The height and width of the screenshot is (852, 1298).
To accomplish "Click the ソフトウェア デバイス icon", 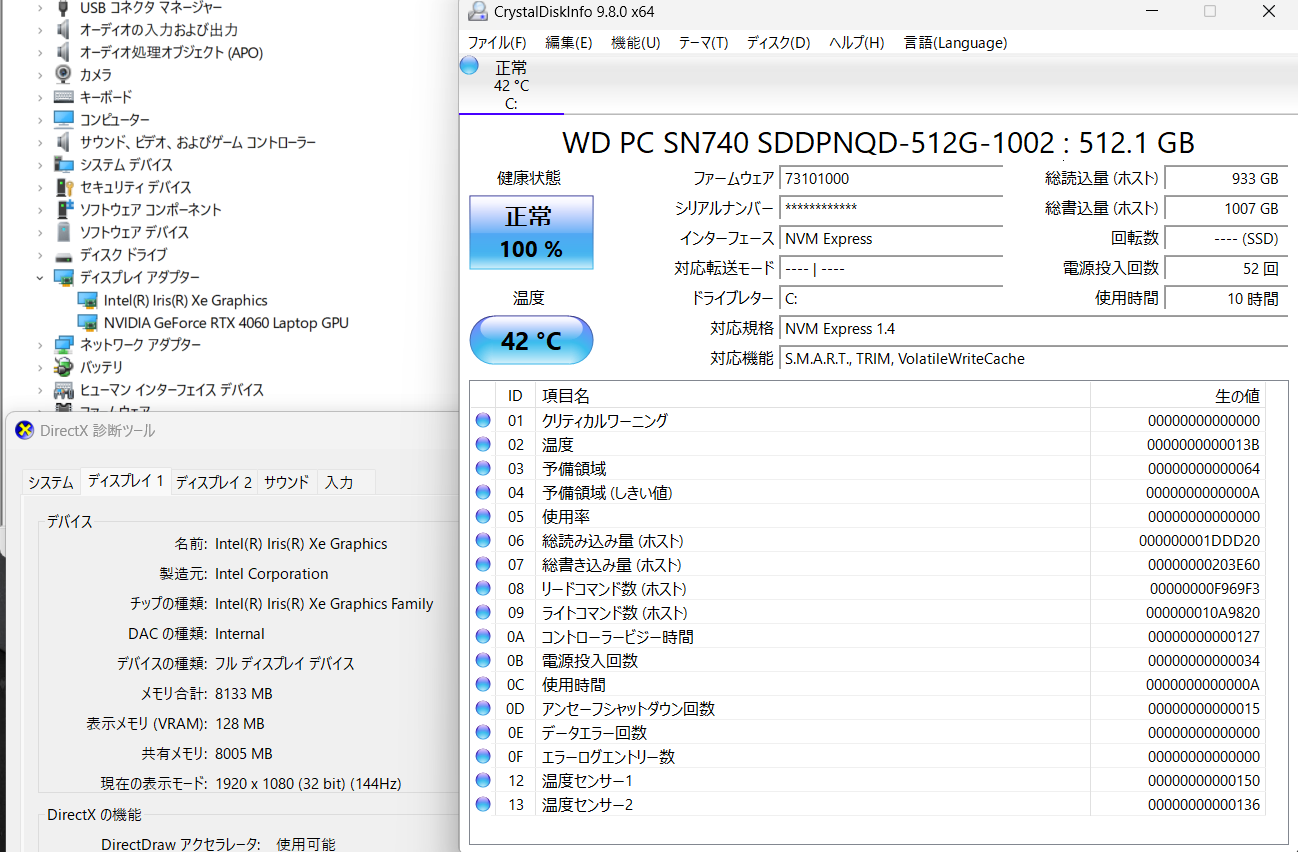I will coord(64,232).
